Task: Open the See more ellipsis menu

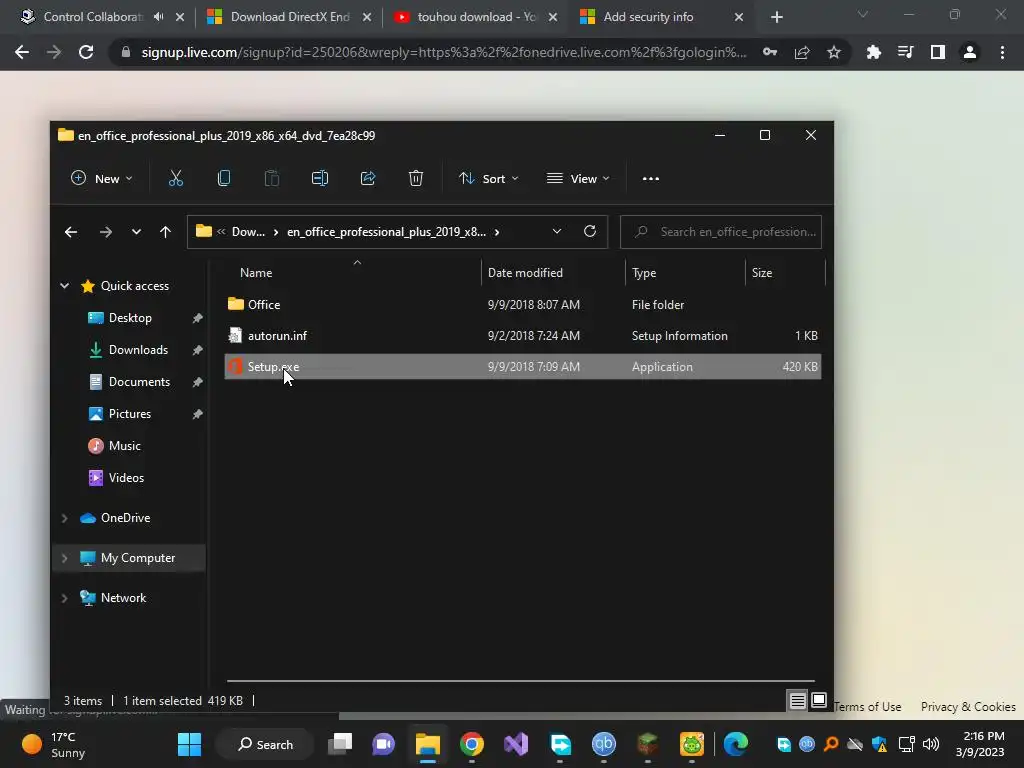Action: (x=650, y=178)
